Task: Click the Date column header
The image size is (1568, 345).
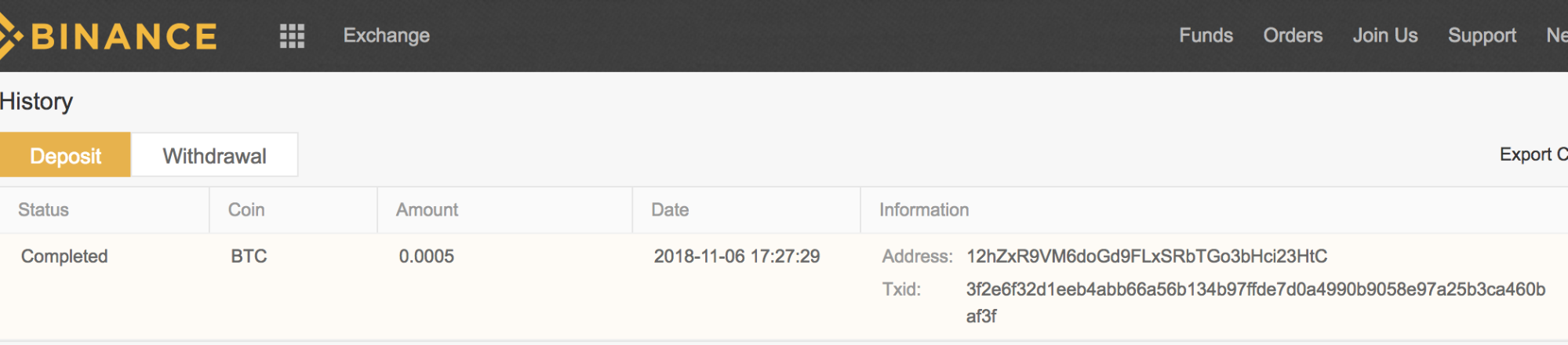Action: tap(670, 209)
